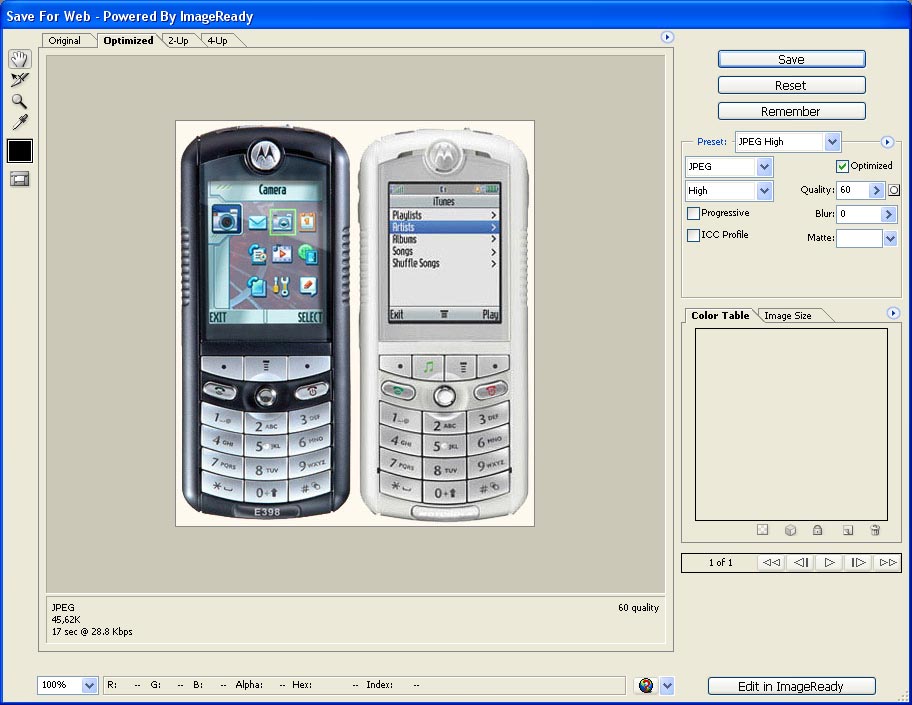Screen dimensions: 912x705
Task: Switch to the Optimized tab
Action: (128, 41)
